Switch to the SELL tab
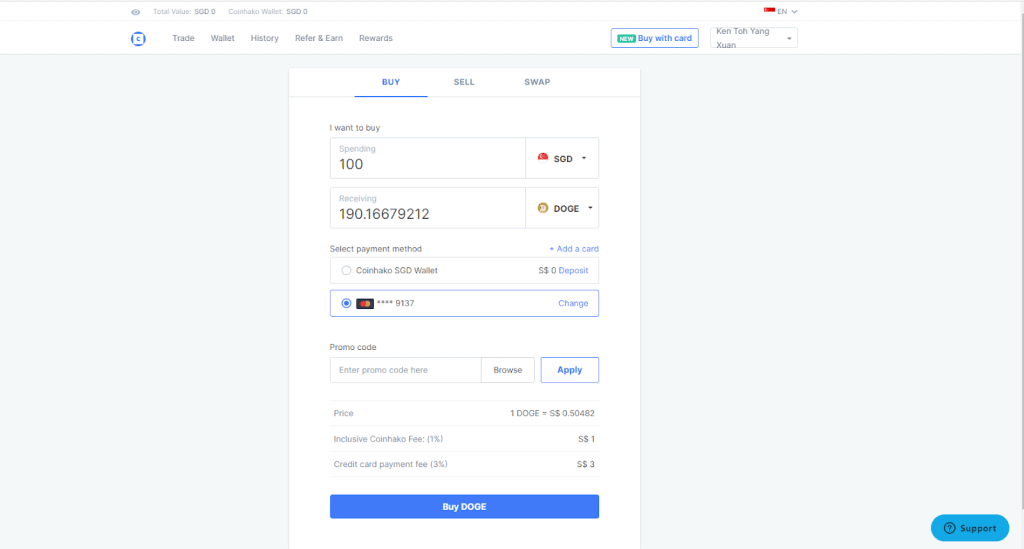This screenshot has height=549, width=1024. click(464, 82)
